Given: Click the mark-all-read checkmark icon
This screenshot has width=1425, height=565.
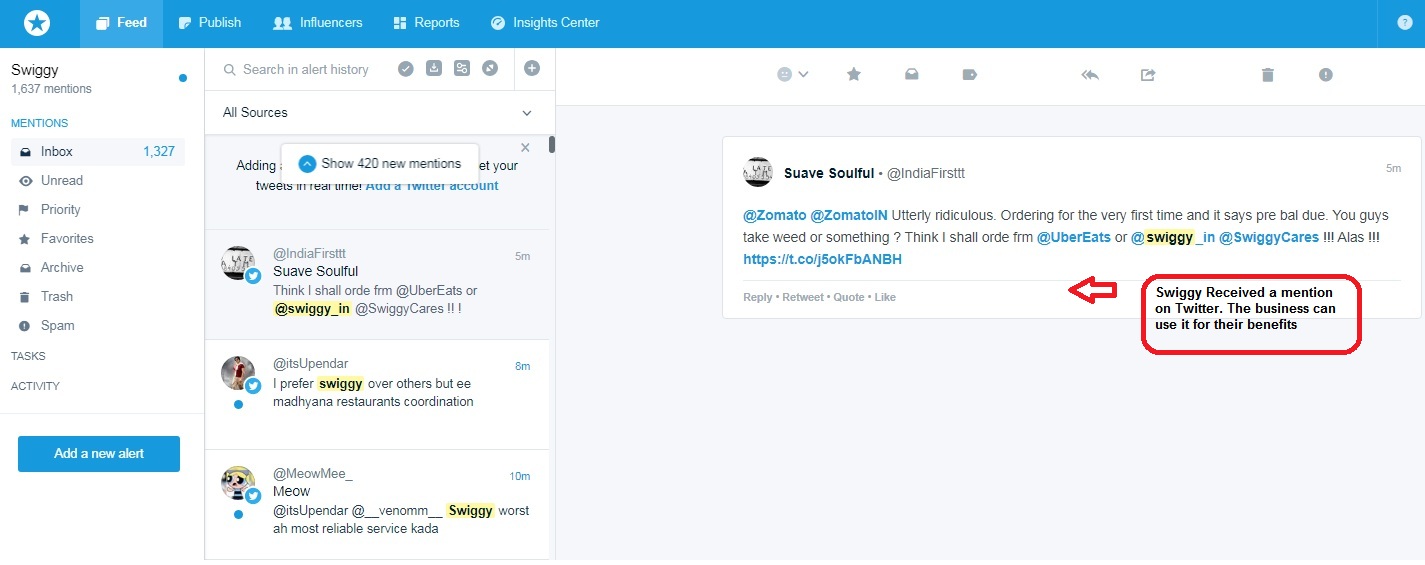Looking at the screenshot, I should pos(406,69).
